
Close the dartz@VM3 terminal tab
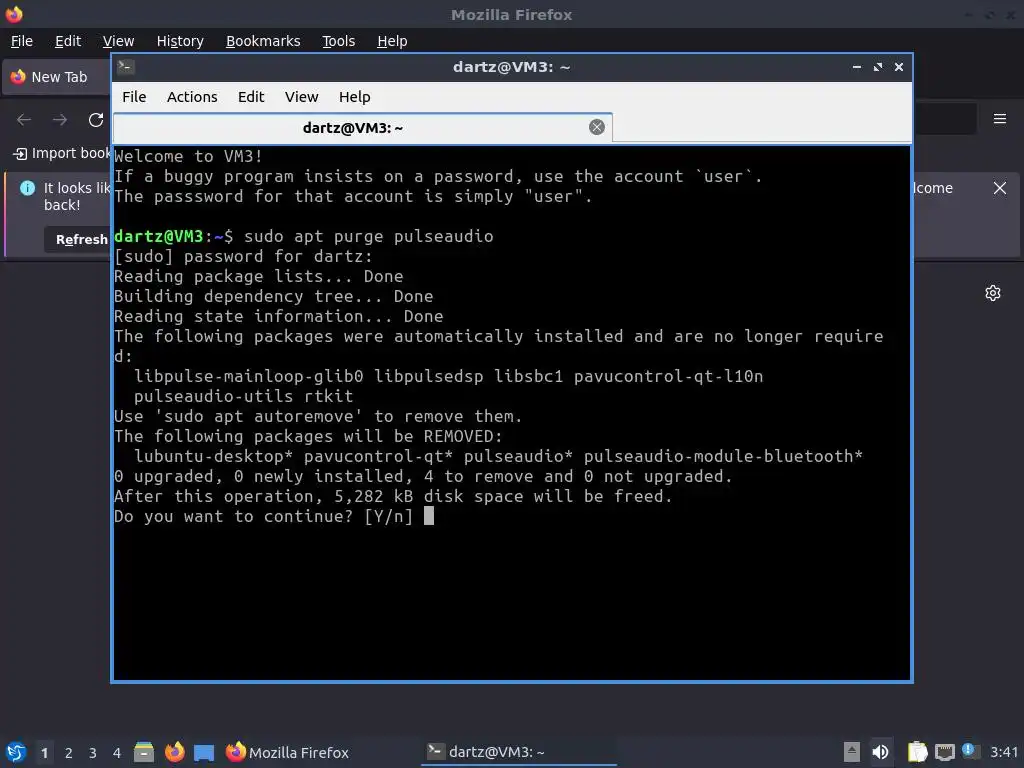(x=596, y=127)
